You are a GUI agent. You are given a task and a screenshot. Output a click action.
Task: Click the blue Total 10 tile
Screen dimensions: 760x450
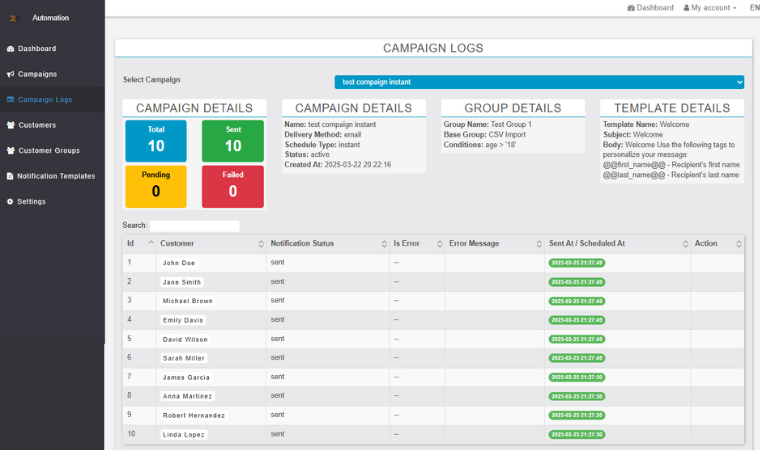tap(156, 141)
